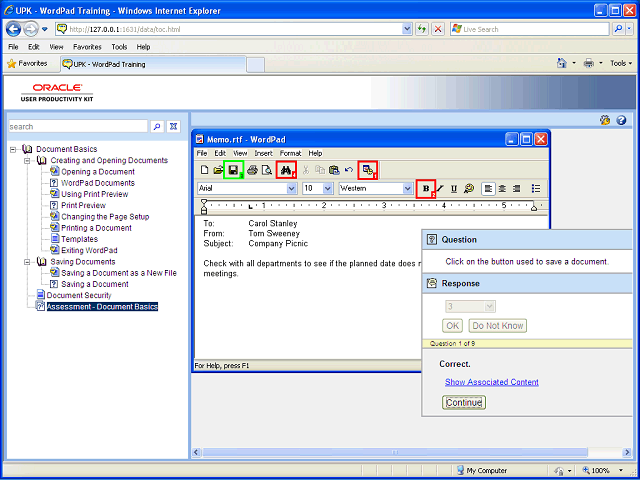Open the font size 10 dropdown
The height and width of the screenshot is (480, 640).
(327, 189)
